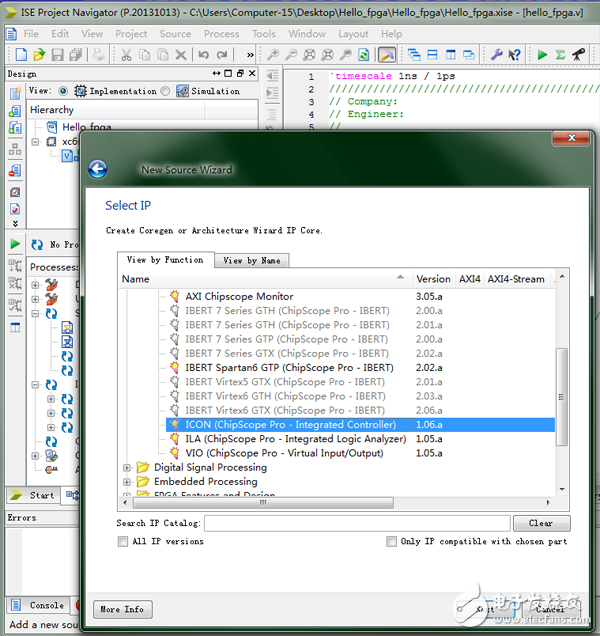Click the Search IP Catalog input field

(x=357, y=523)
